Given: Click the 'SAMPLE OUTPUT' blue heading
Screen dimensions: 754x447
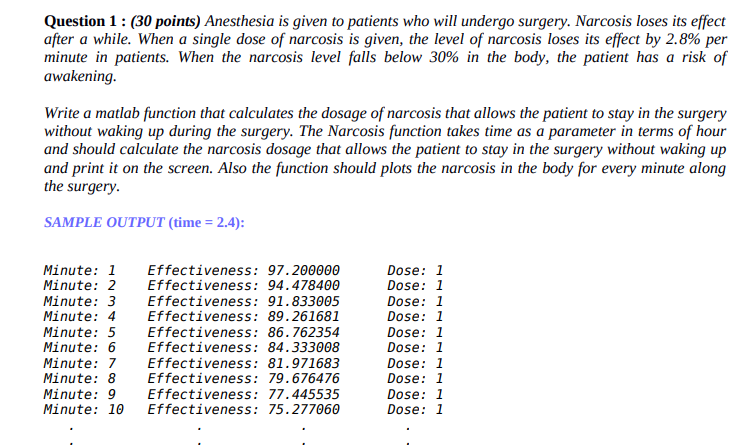Looking at the screenshot, I should [x=104, y=223].
